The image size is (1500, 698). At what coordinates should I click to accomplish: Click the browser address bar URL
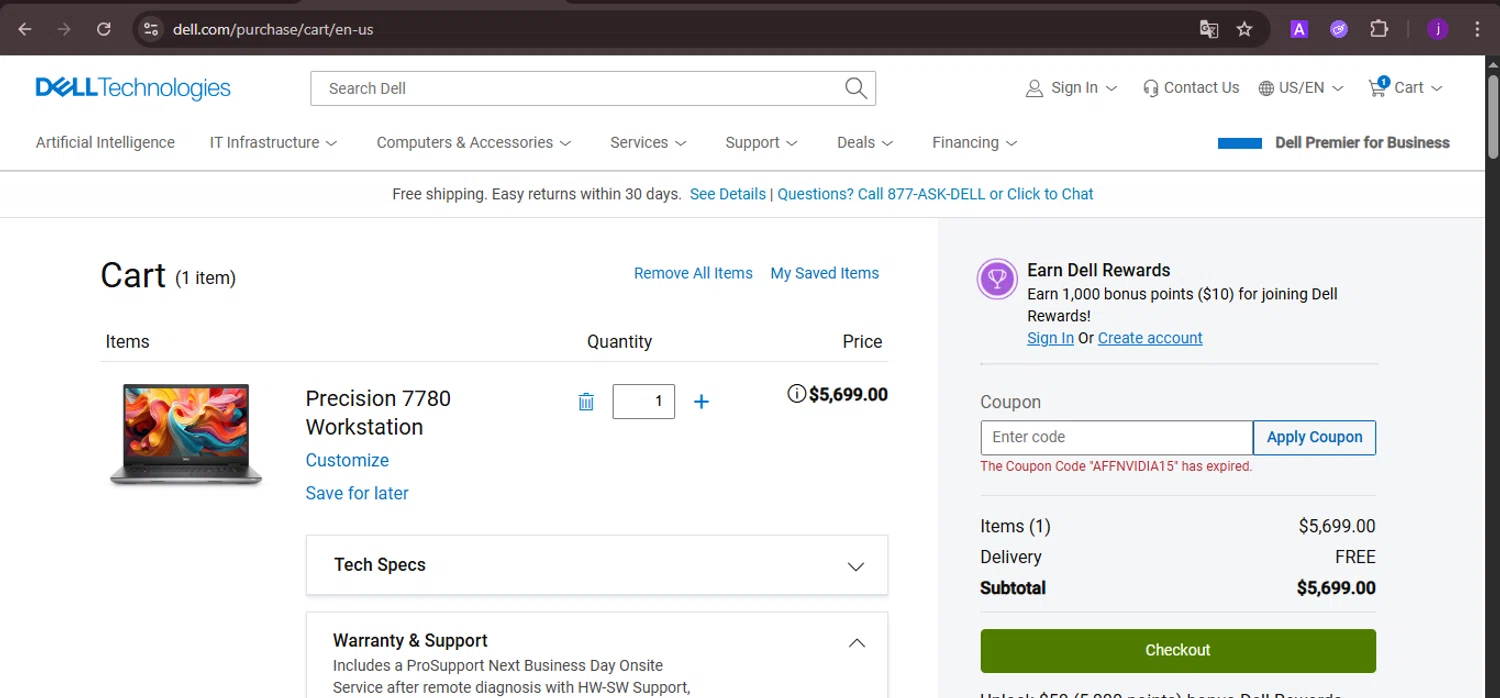(273, 29)
